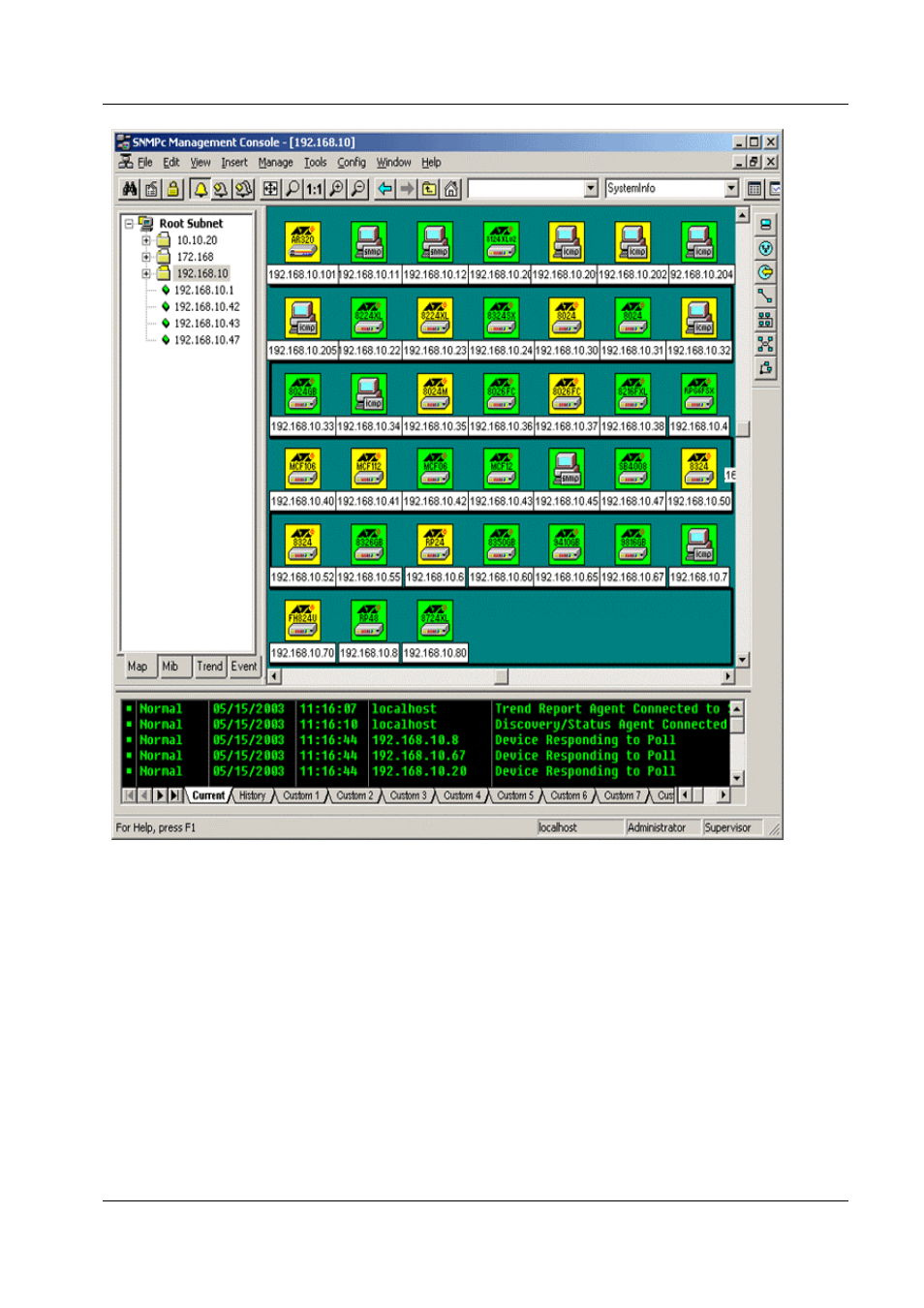The width and height of the screenshot is (924, 1308).
Task: Open the File menu
Action: tap(144, 163)
